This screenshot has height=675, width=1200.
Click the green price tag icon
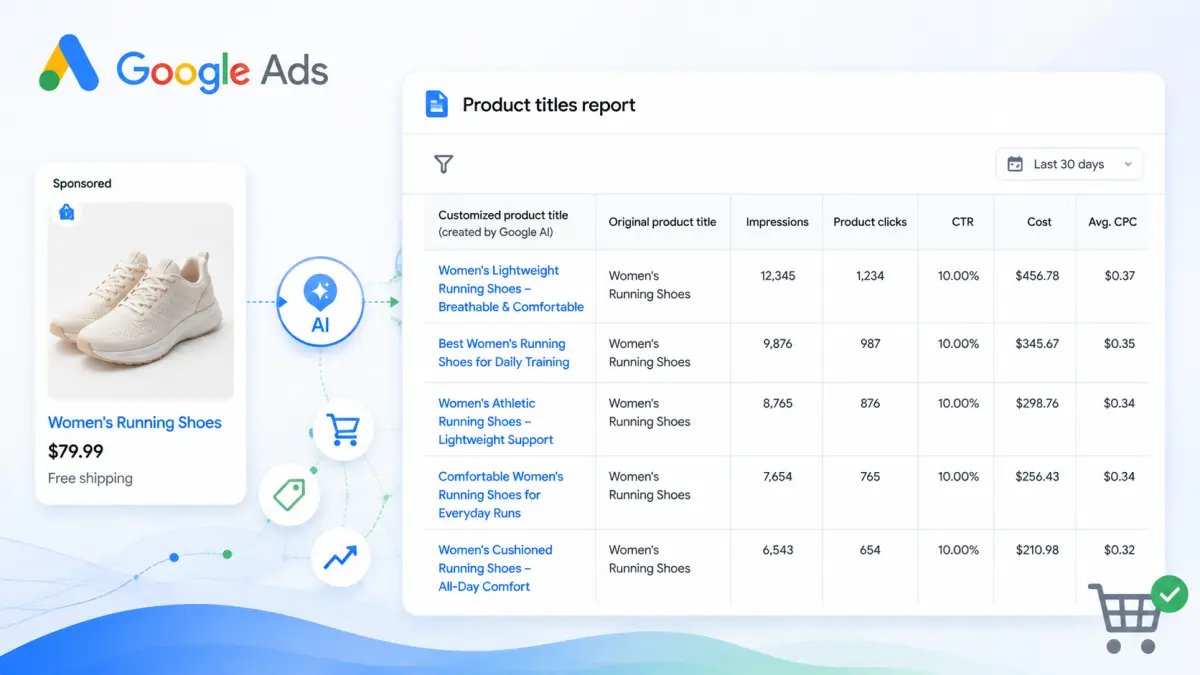coord(289,495)
